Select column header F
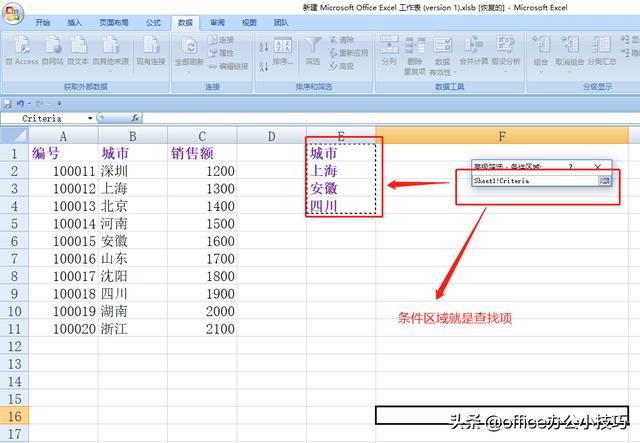640x443 pixels. pyautogui.click(x=502, y=136)
